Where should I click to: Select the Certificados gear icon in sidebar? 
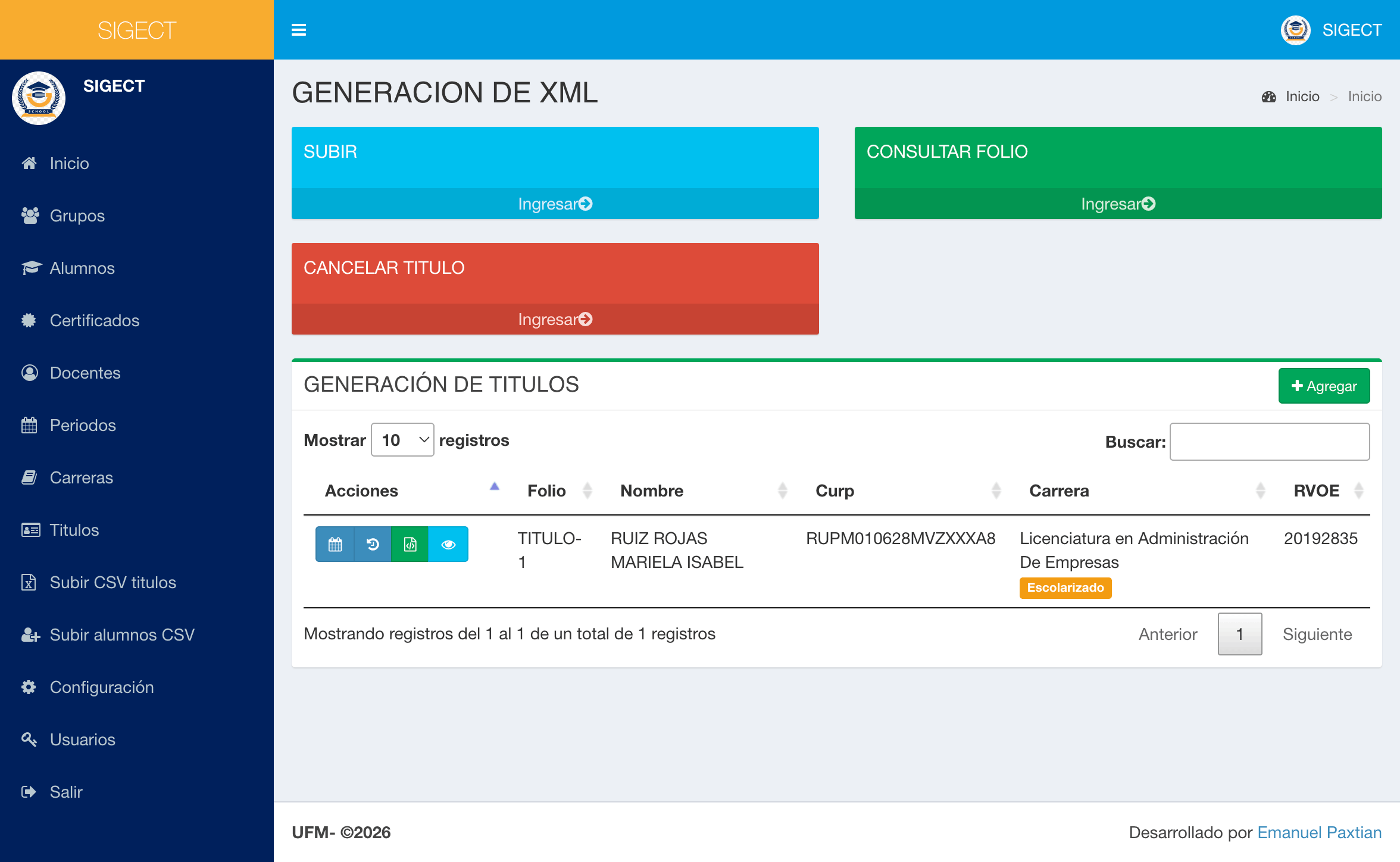[29, 320]
